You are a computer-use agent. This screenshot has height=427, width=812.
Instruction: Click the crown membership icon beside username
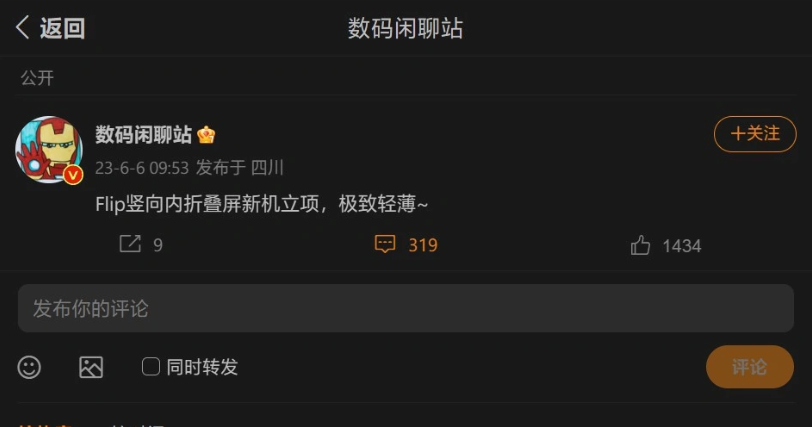(206, 135)
